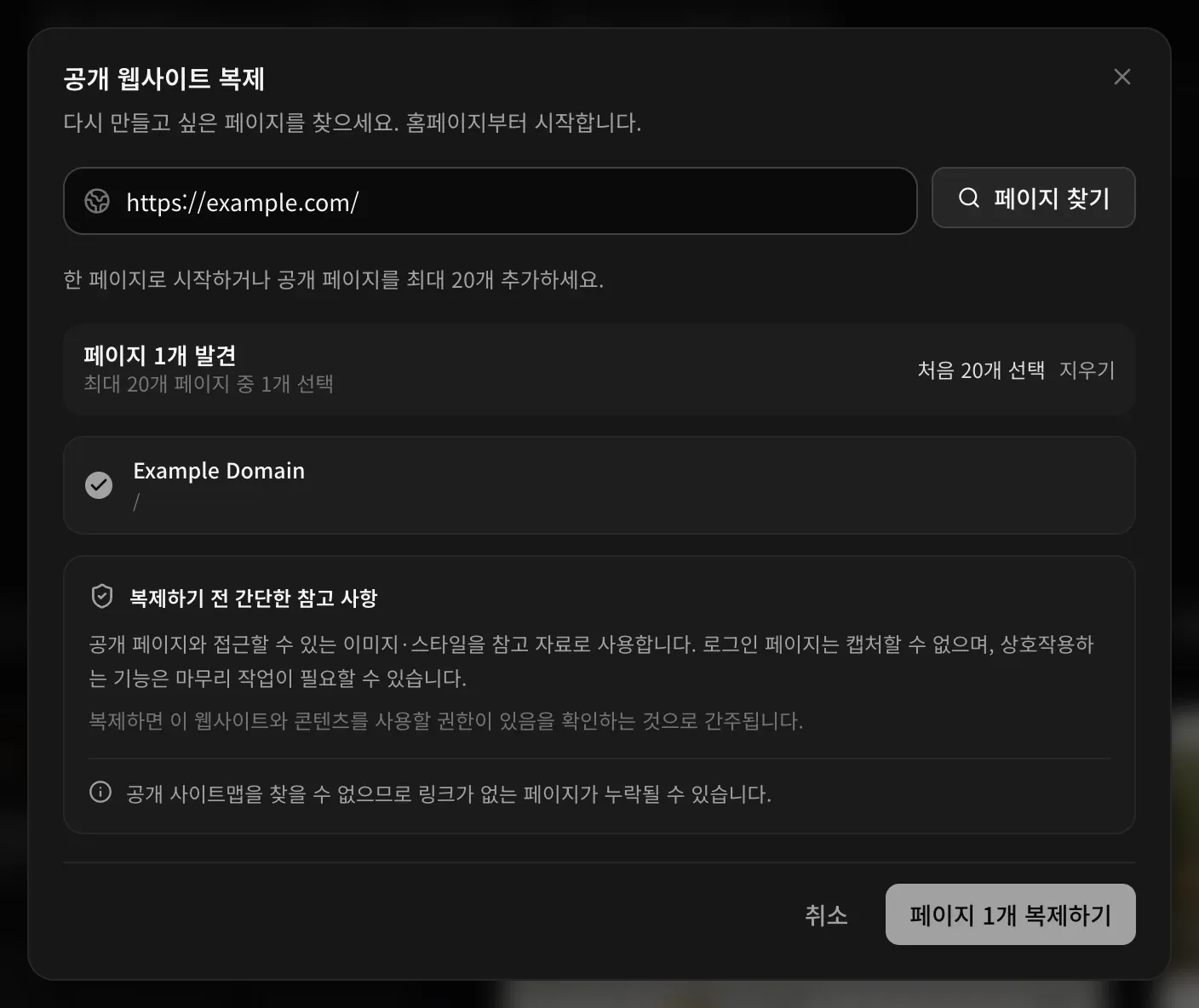
Task: Click 페이지 1개 복제하기 button
Action: [x=1011, y=914]
